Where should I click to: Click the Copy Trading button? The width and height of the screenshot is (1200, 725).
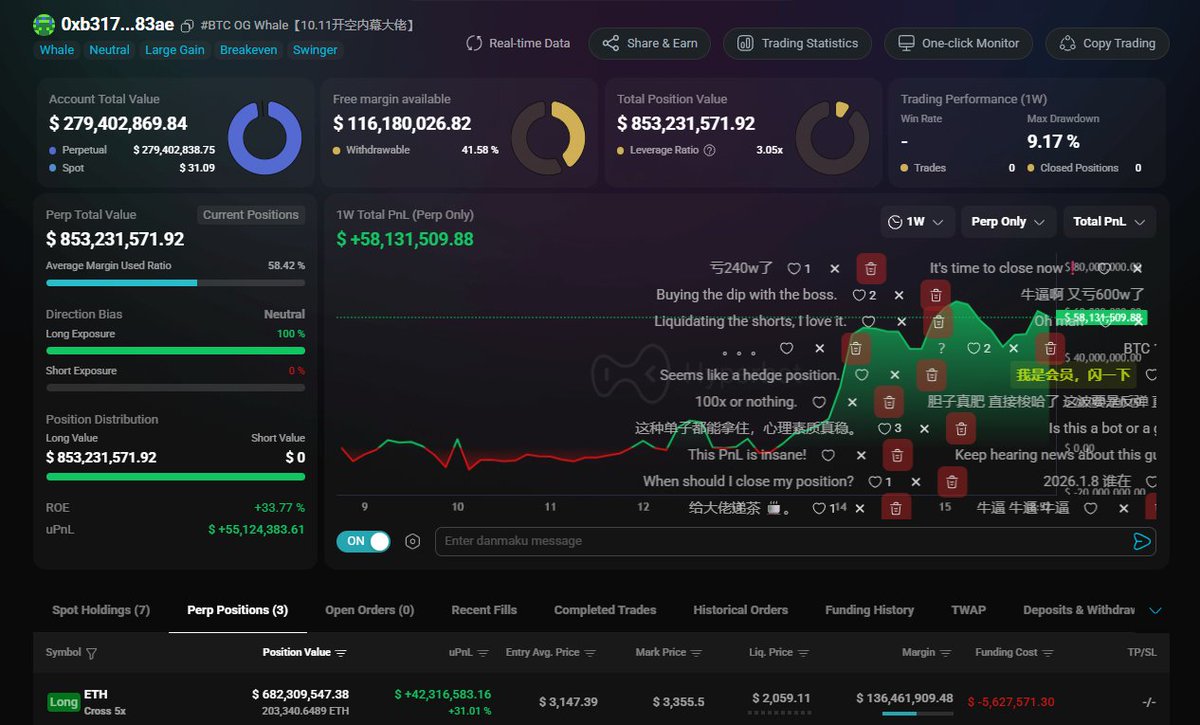(x=1107, y=43)
